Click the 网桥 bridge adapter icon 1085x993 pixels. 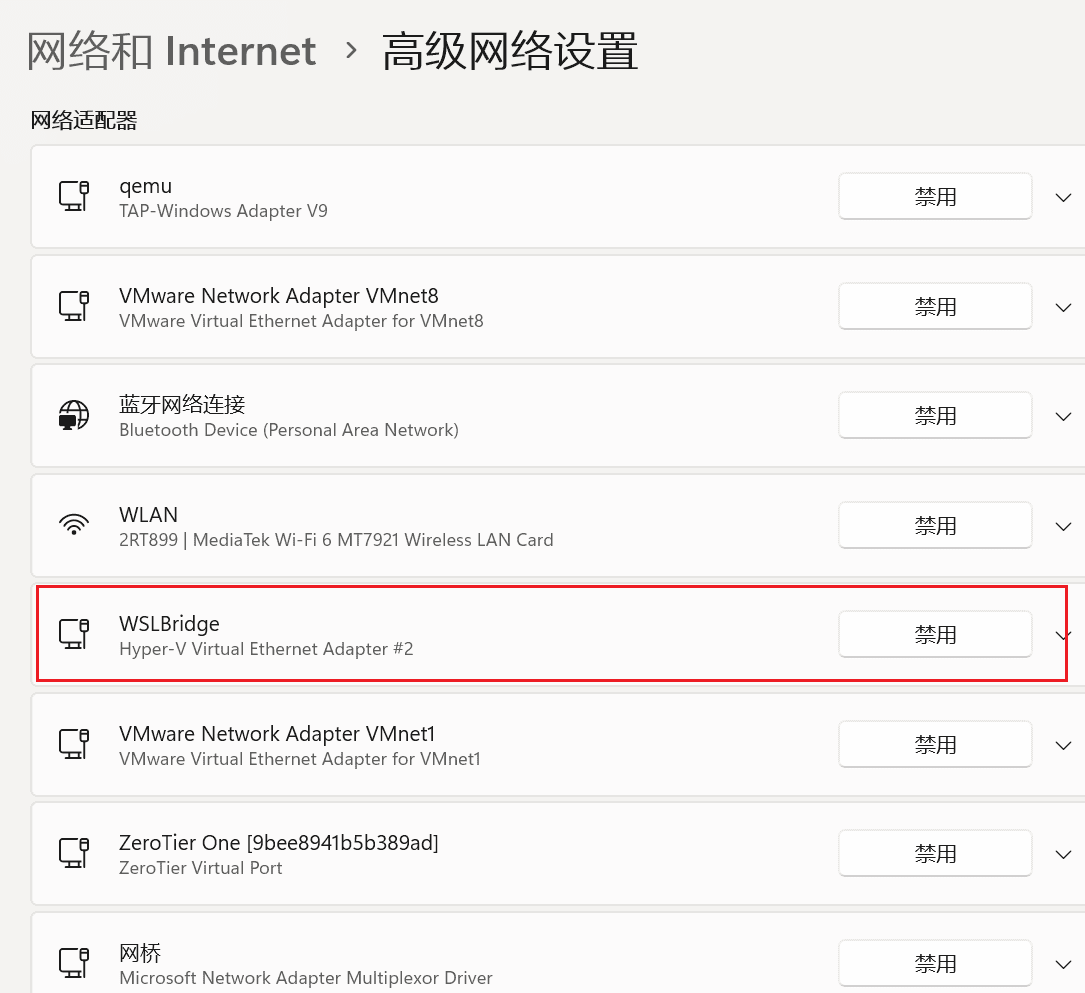[74, 963]
